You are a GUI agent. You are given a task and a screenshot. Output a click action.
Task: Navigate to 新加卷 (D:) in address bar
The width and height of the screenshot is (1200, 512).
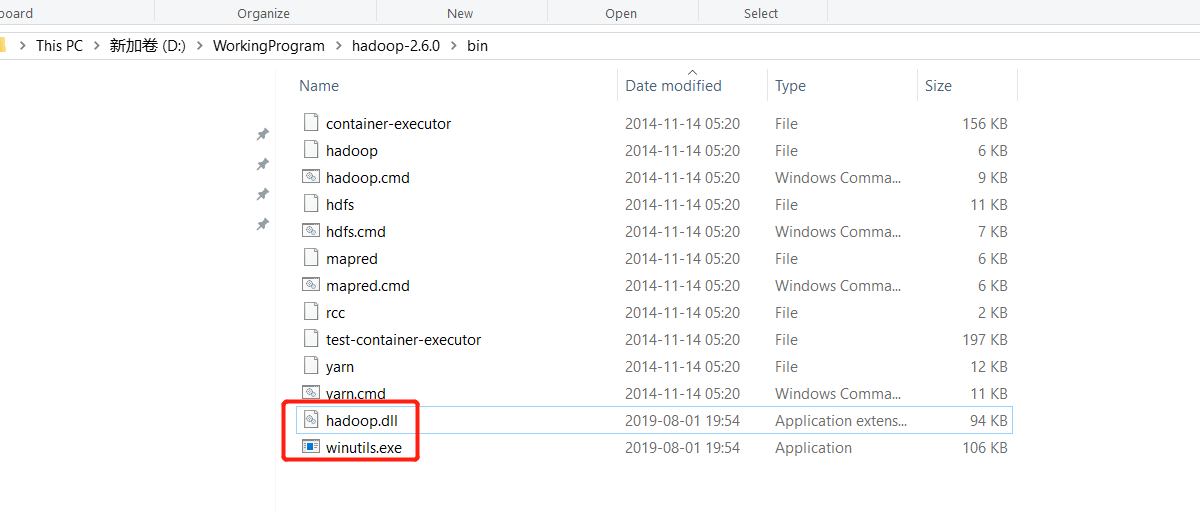(148, 46)
